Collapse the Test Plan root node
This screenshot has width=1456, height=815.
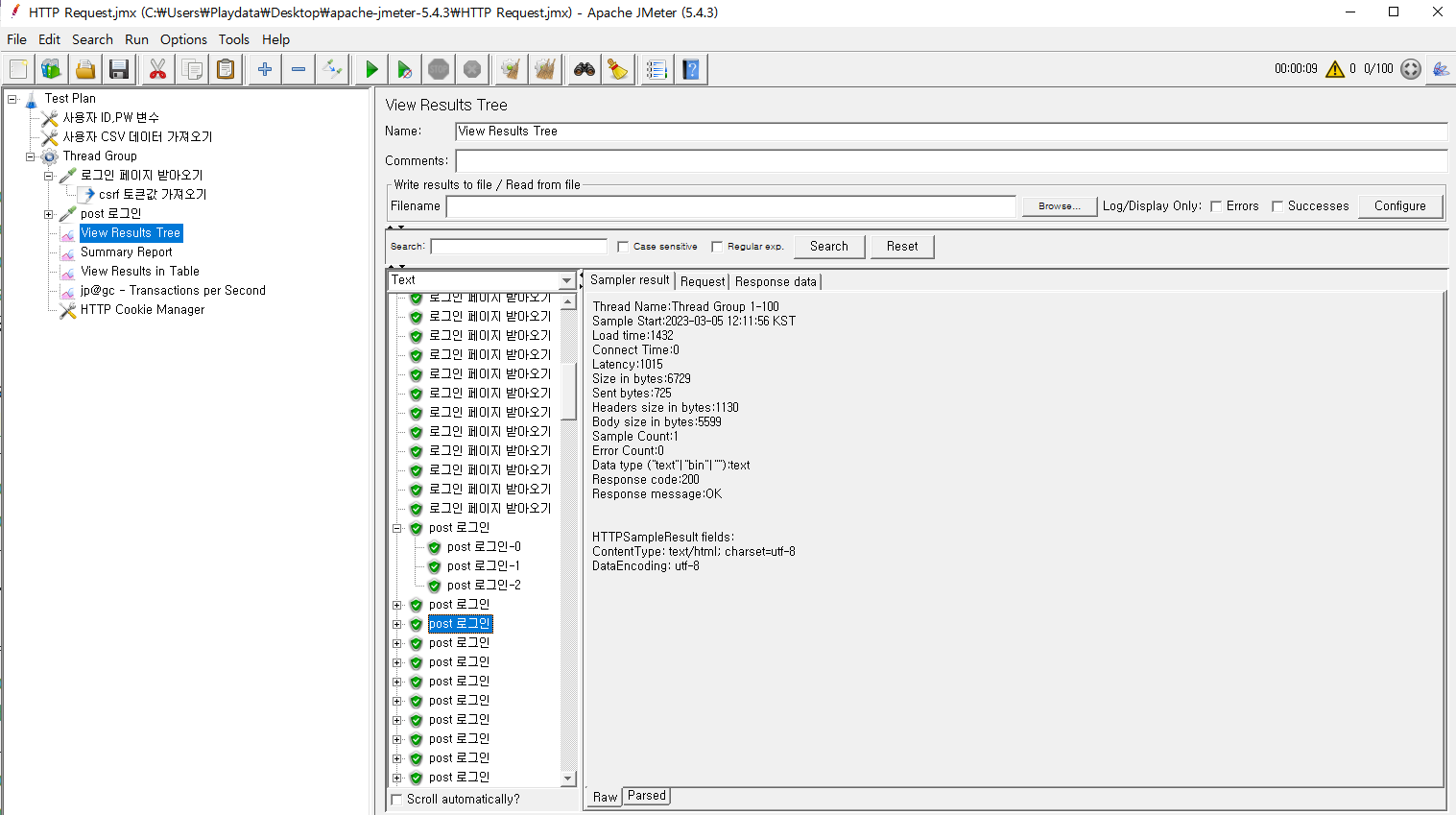click(x=12, y=98)
